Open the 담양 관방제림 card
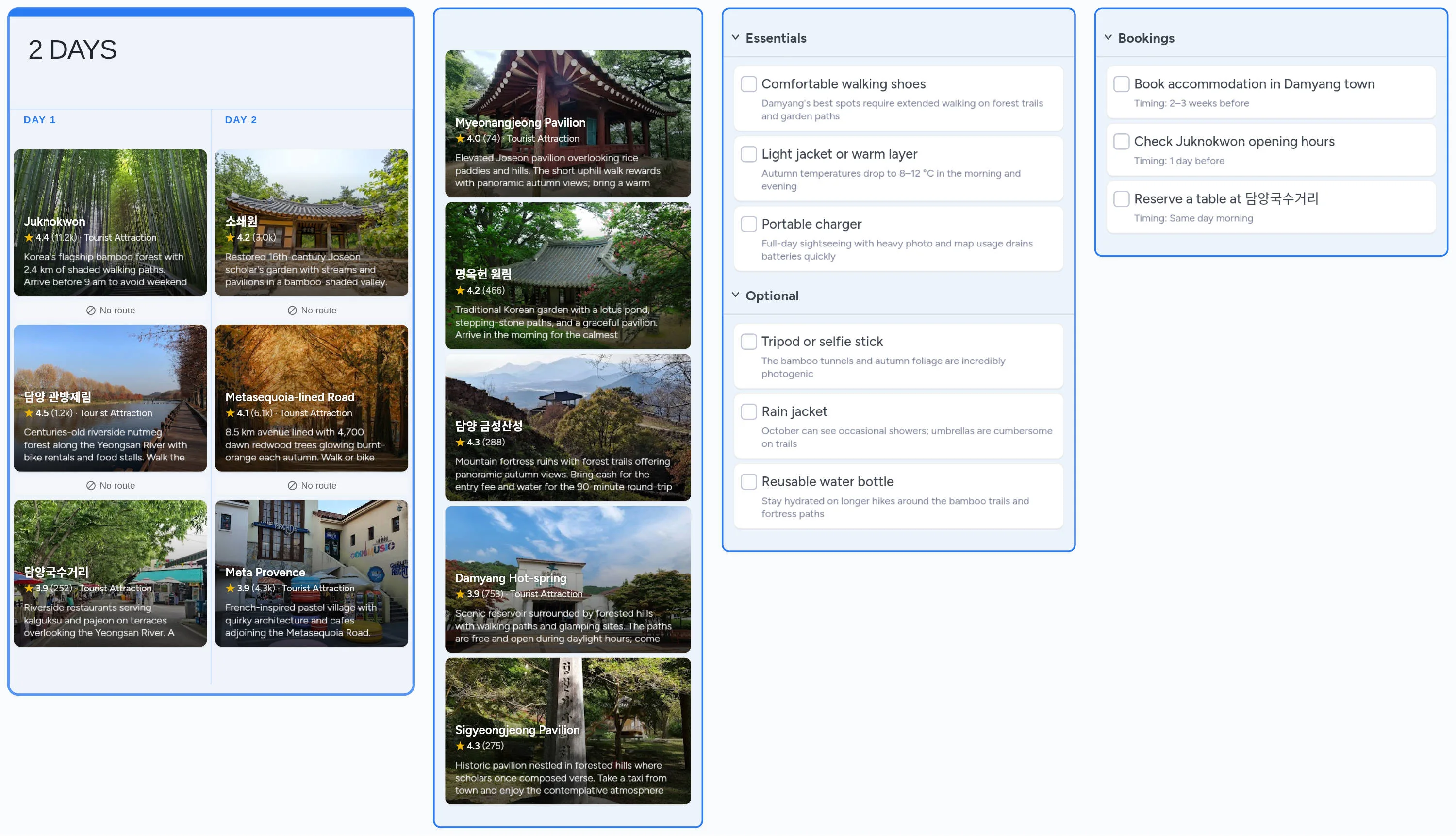The image size is (1456, 836). [110, 398]
